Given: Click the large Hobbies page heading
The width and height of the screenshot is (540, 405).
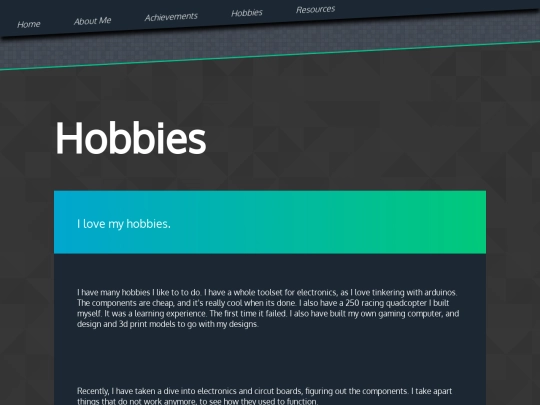Looking at the screenshot, I should [131, 138].
